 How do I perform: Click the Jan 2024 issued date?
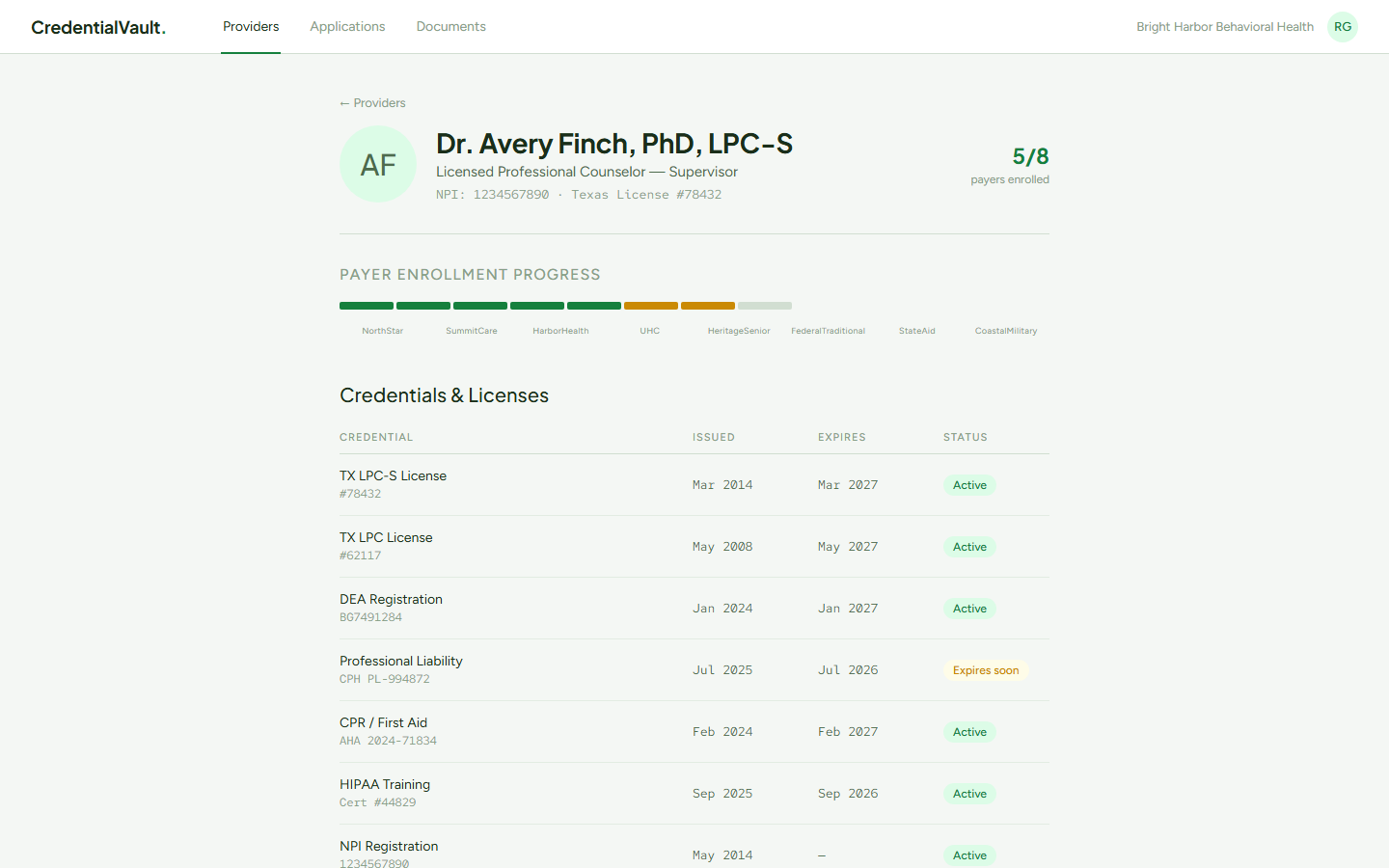[722, 609]
